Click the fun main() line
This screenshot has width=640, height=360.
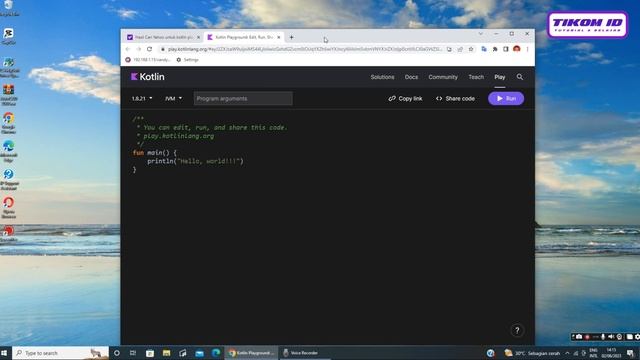155,153
